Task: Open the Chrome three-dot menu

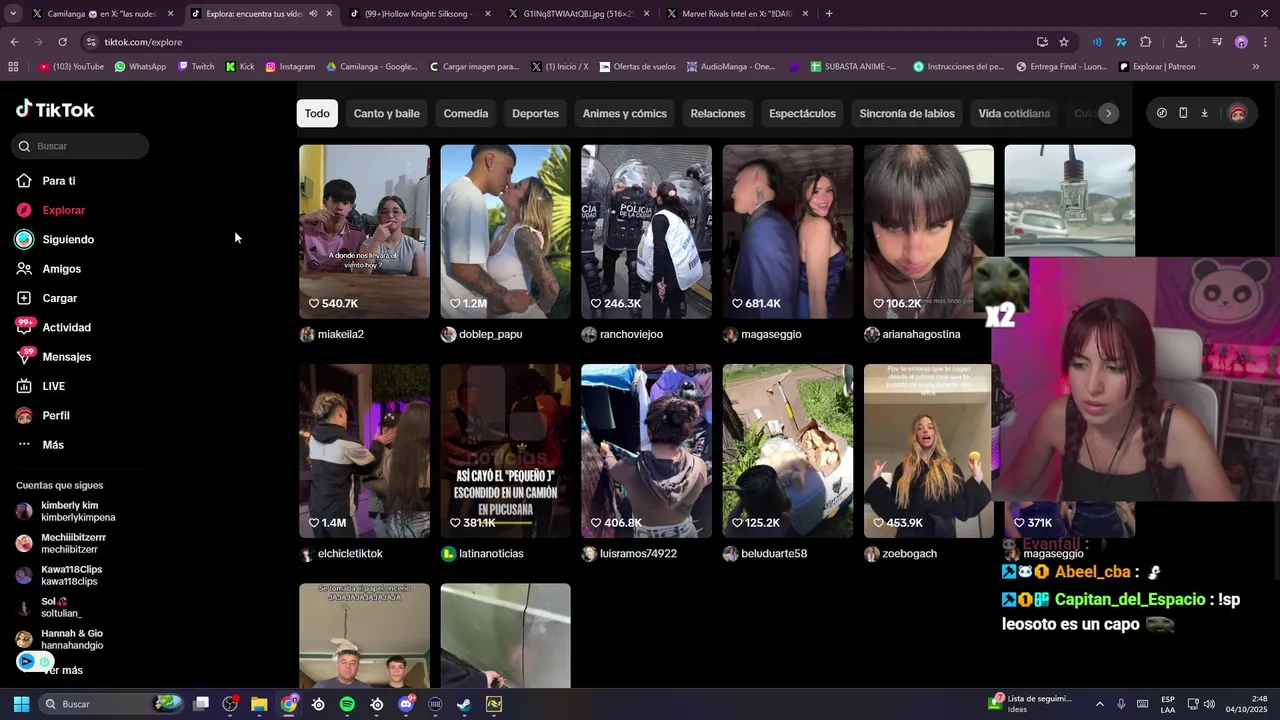Action: 1265,42
